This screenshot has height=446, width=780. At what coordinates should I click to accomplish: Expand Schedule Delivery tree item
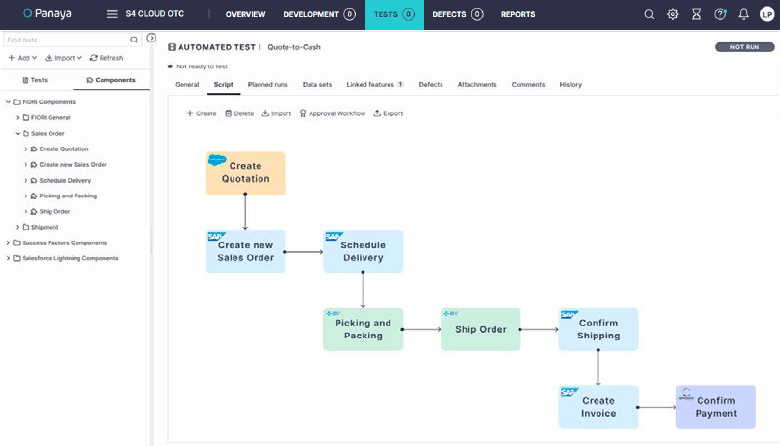coord(26,180)
